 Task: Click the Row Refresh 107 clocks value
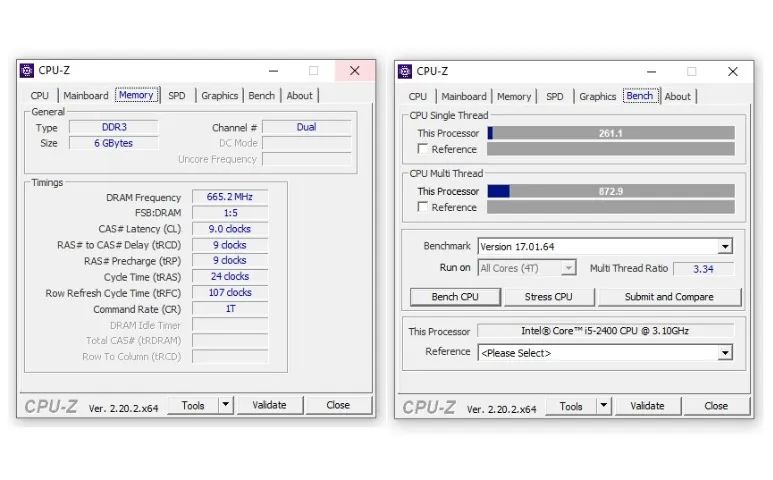pyautogui.click(x=230, y=292)
